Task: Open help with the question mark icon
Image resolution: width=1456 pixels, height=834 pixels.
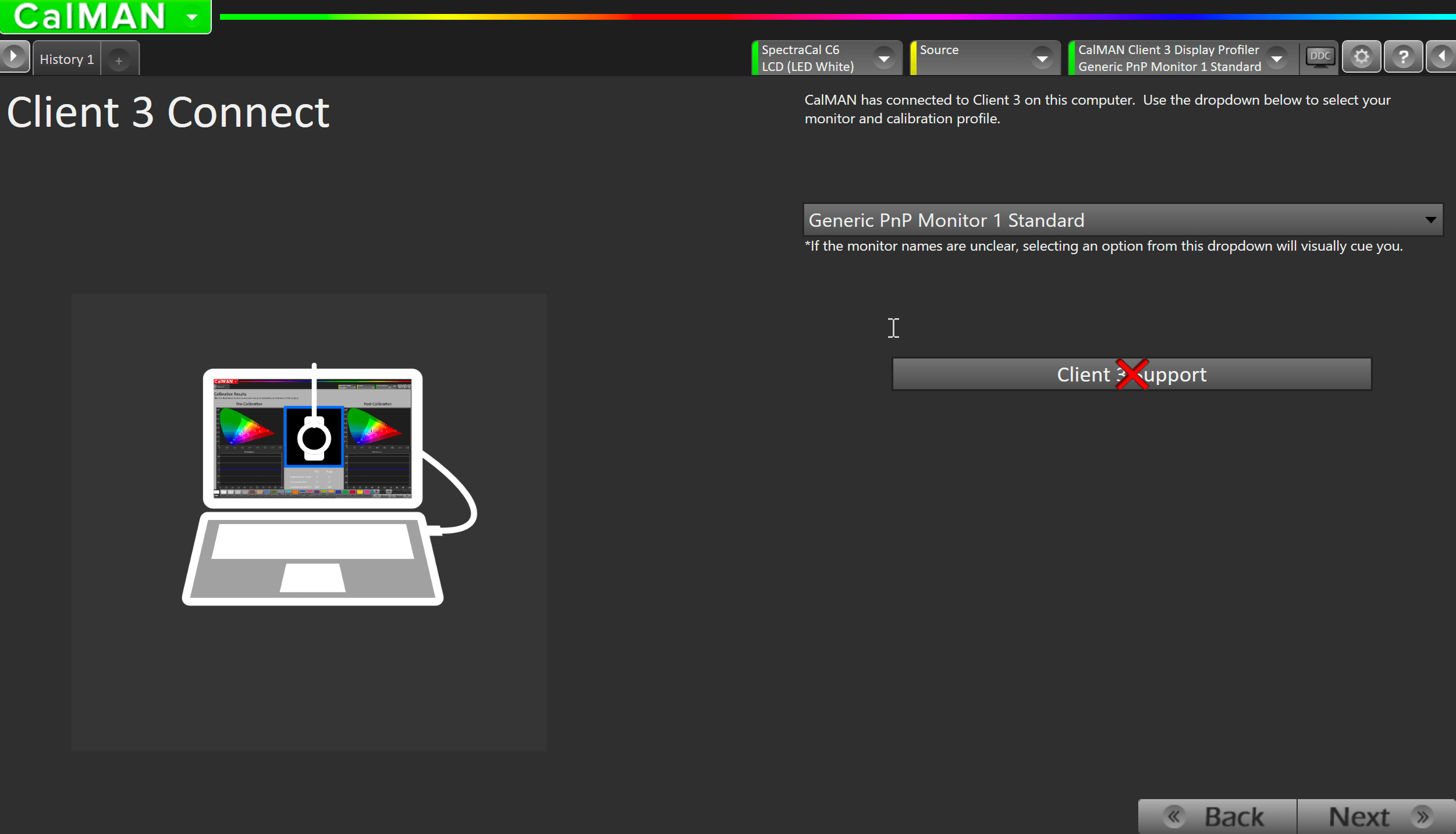Action: 1403,57
